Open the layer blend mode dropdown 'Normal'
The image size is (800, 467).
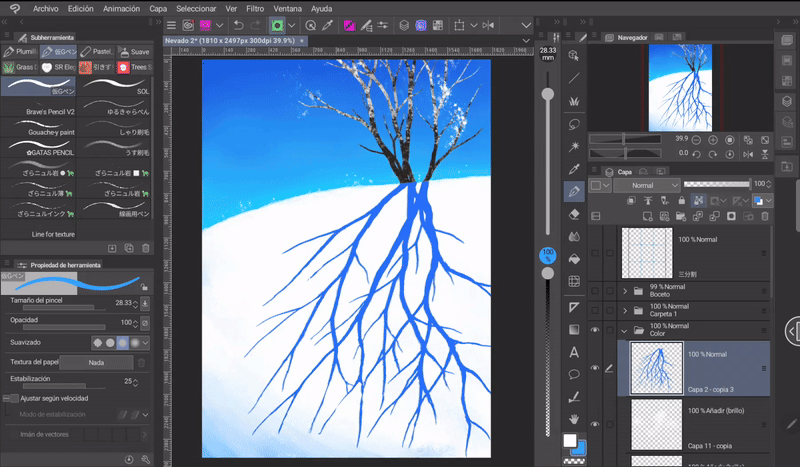point(647,185)
